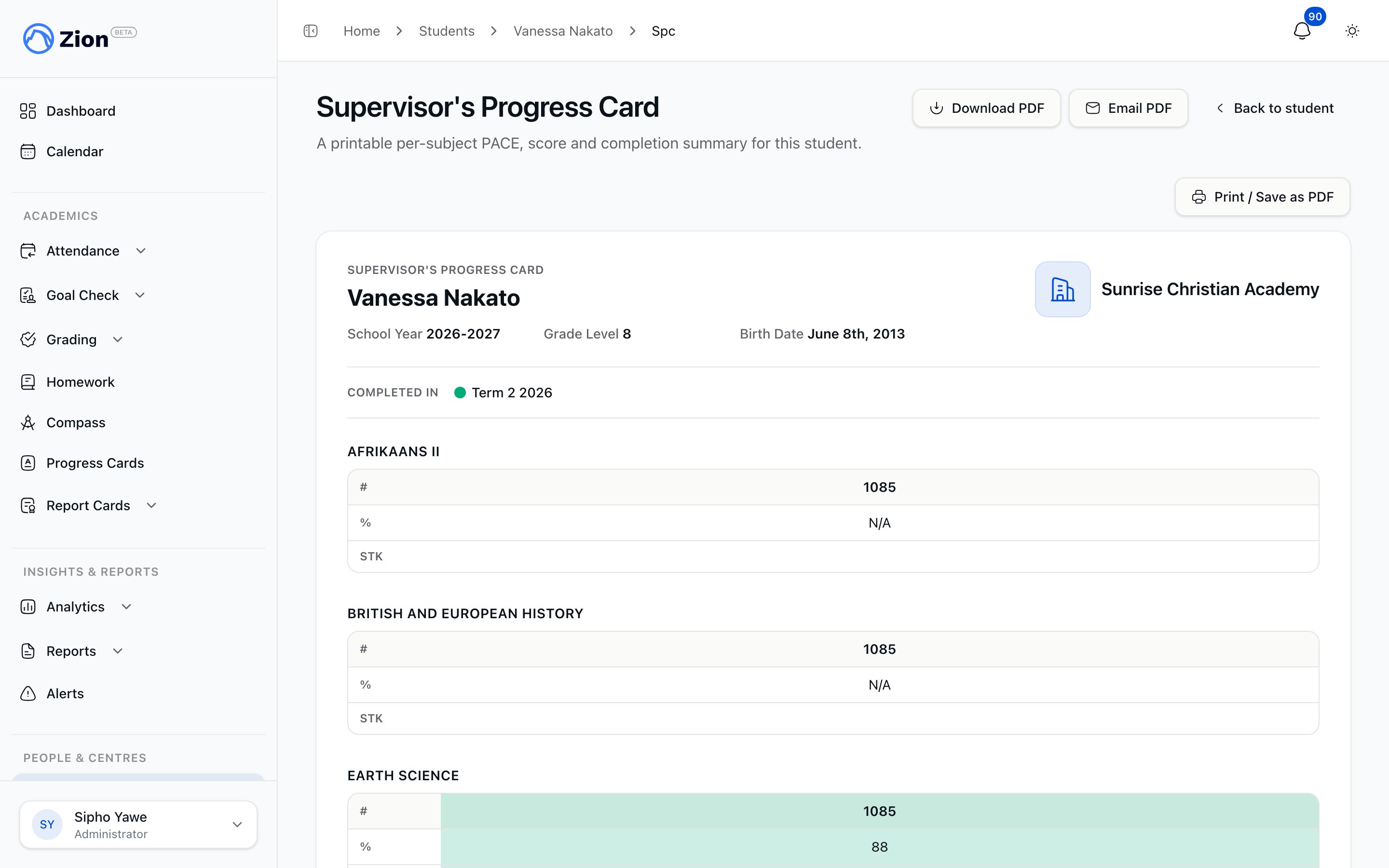Expand the Grading submenu chevron
The image size is (1389, 868).
pos(118,339)
